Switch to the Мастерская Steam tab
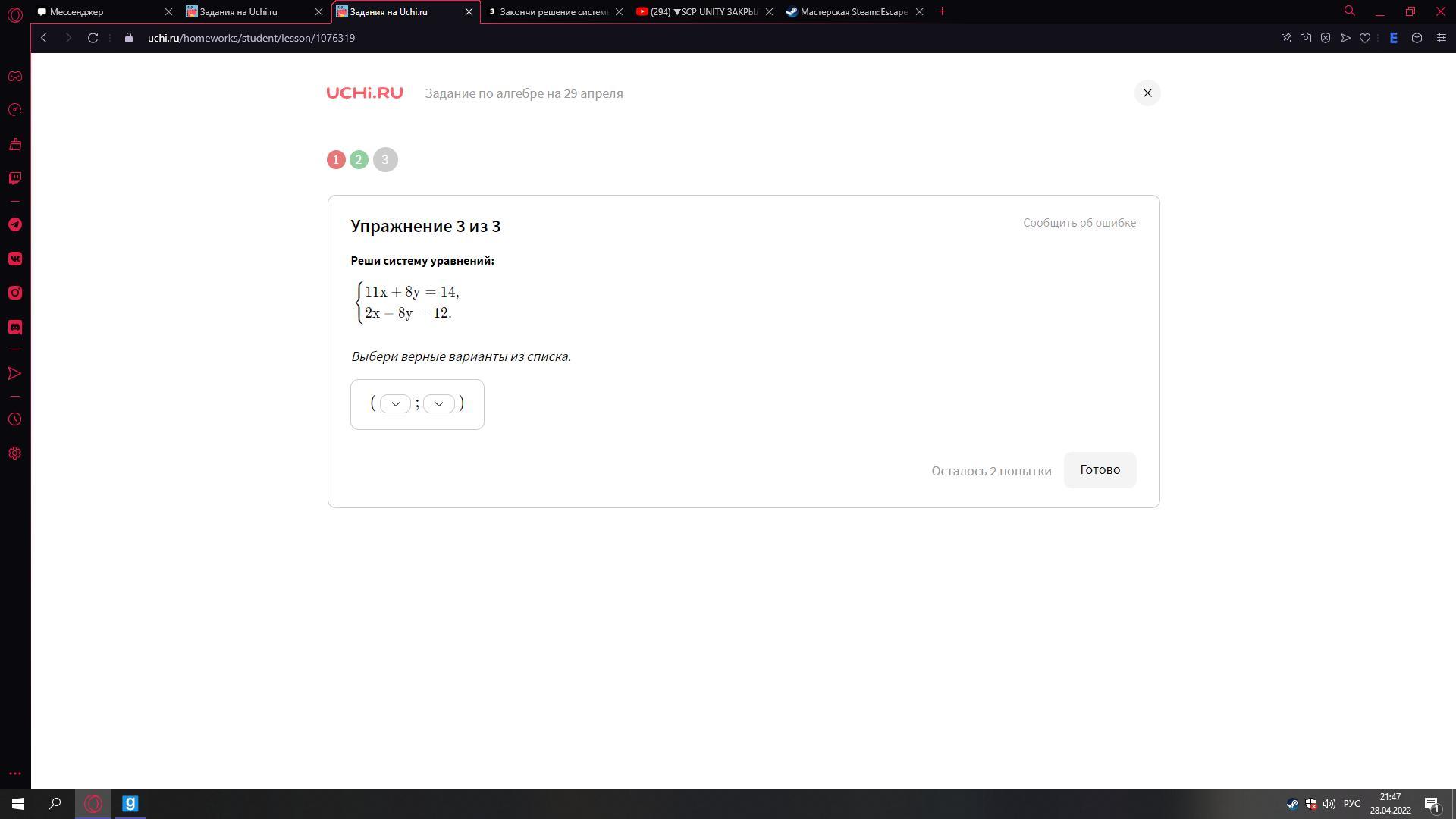Image resolution: width=1456 pixels, height=819 pixels. pos(849,12)
